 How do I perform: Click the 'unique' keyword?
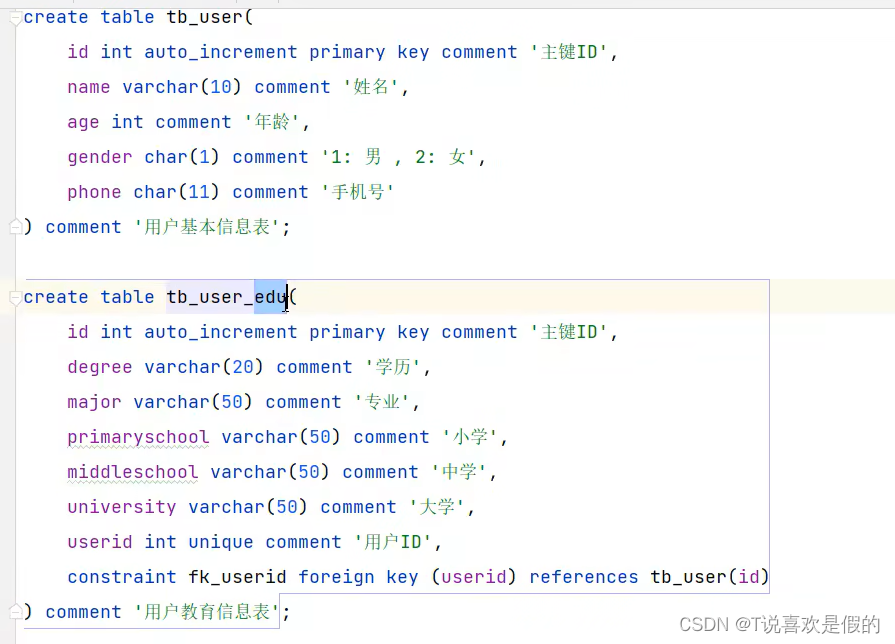coord(221,542)
